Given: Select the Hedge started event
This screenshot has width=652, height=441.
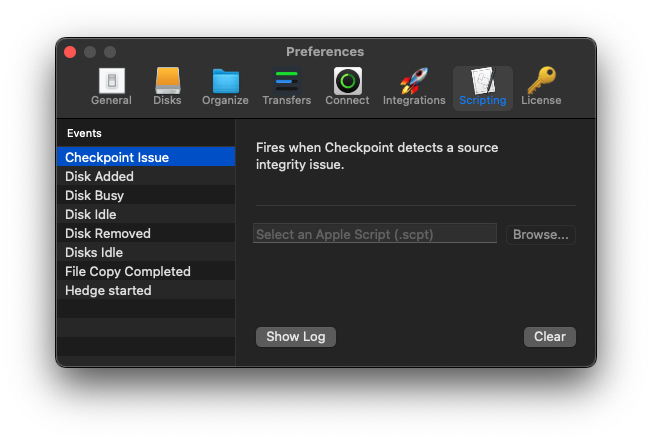Looking at the screenshot, I should coord(146,291).
